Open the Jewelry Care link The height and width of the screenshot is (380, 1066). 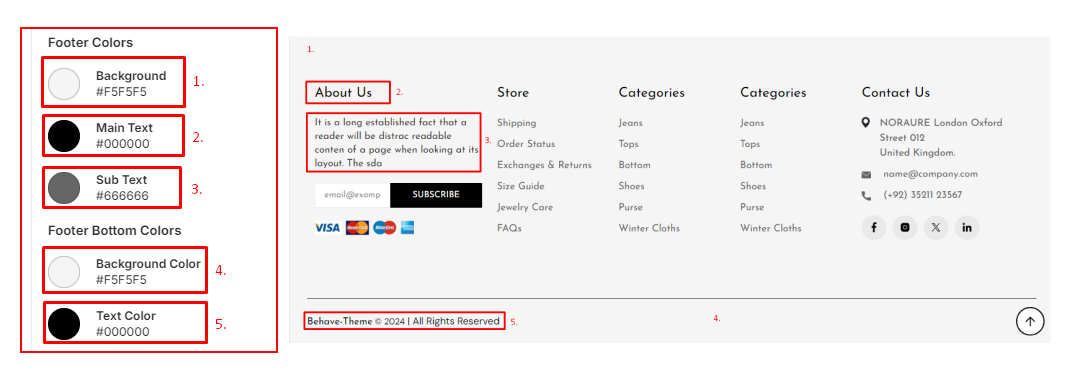coord(525,207)
